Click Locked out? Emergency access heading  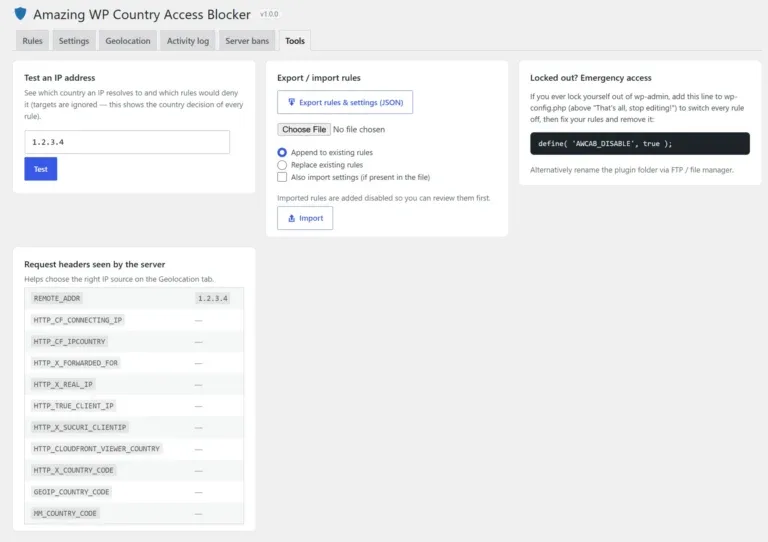(x=591, y=78)
